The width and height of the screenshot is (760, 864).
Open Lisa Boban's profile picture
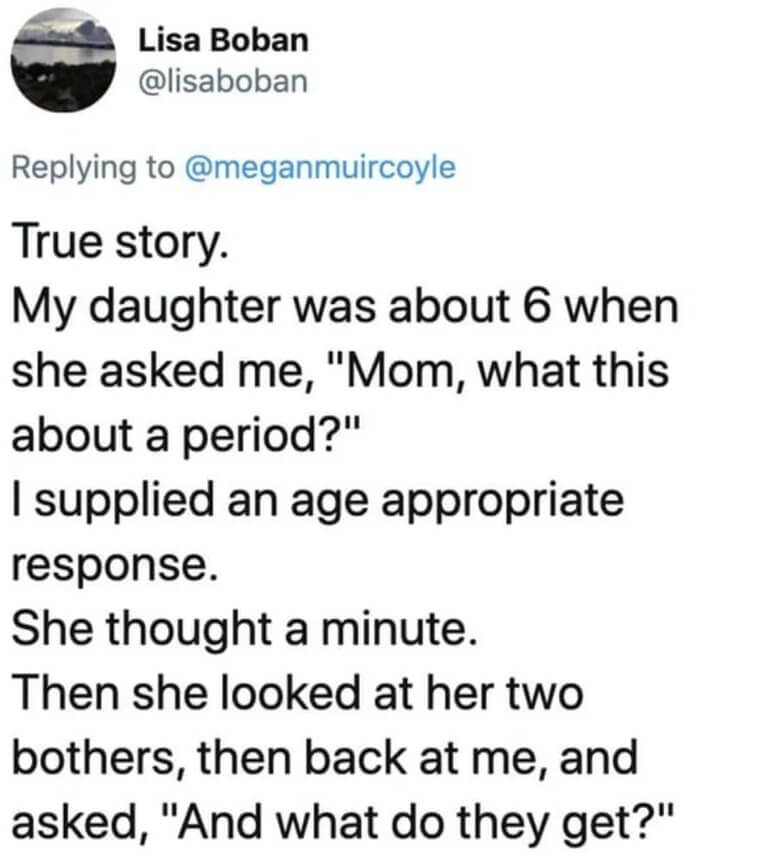pyautogui.click(x=63, y=60)
